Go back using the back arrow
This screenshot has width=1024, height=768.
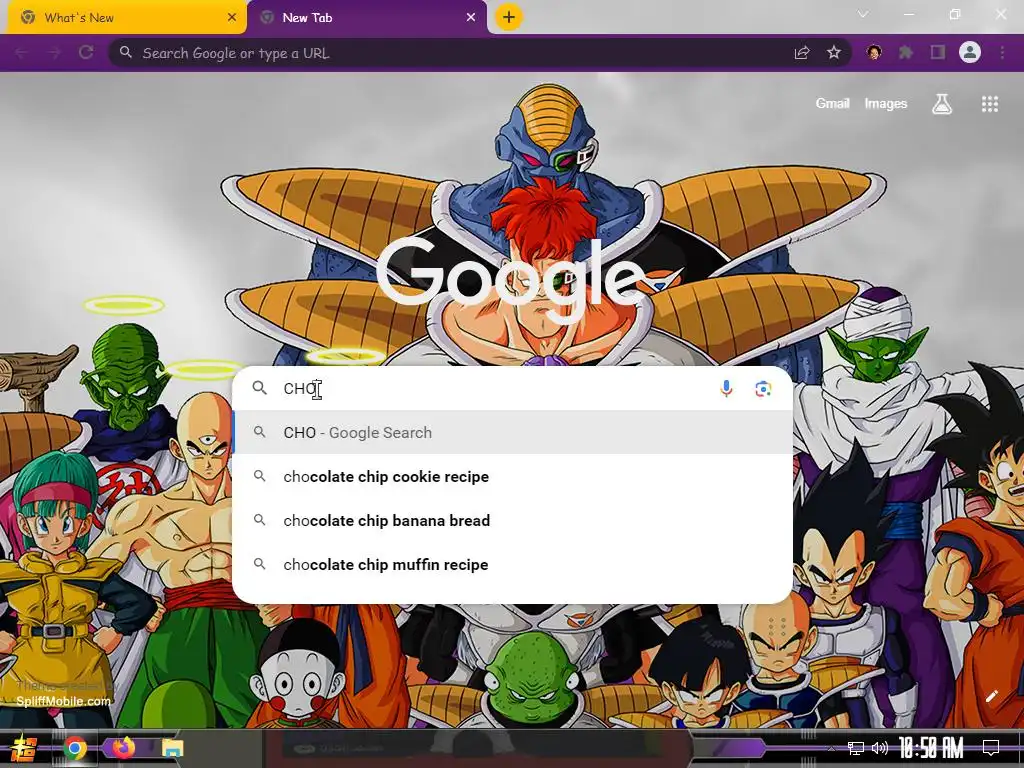[22, 52]
